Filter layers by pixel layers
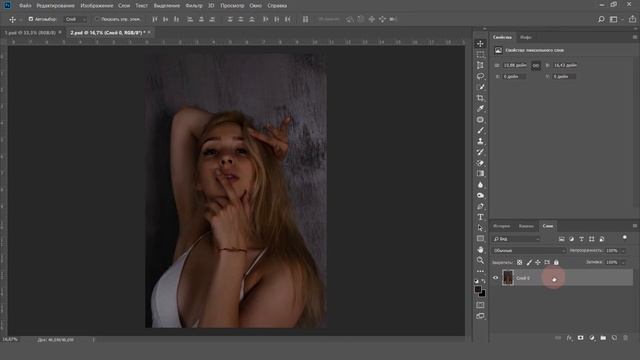640x360 pixels. point(562,239)
